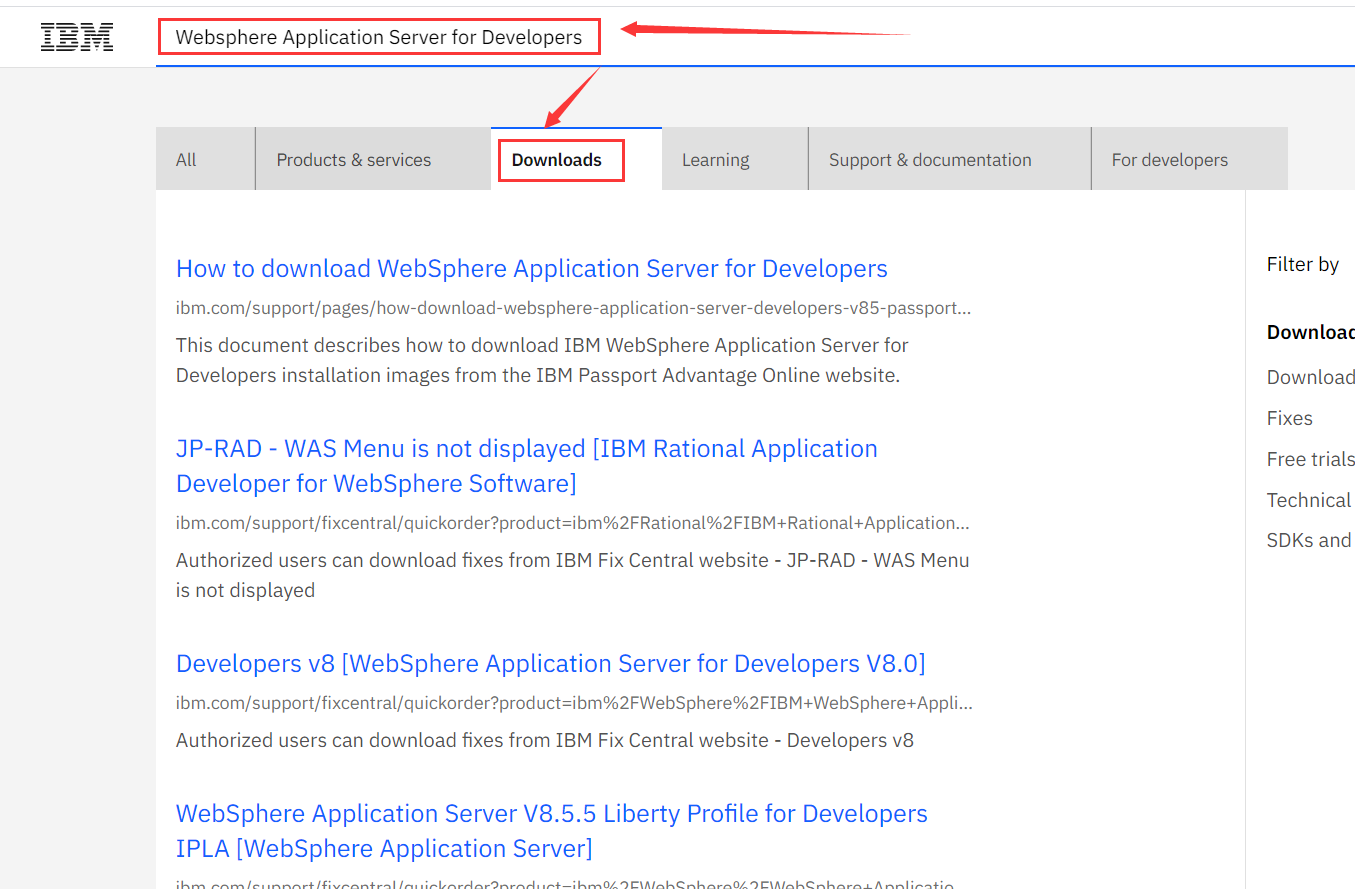The image size is (1355, 889).
Task: Click the Filter by heading
Action: click(1303, 264)
